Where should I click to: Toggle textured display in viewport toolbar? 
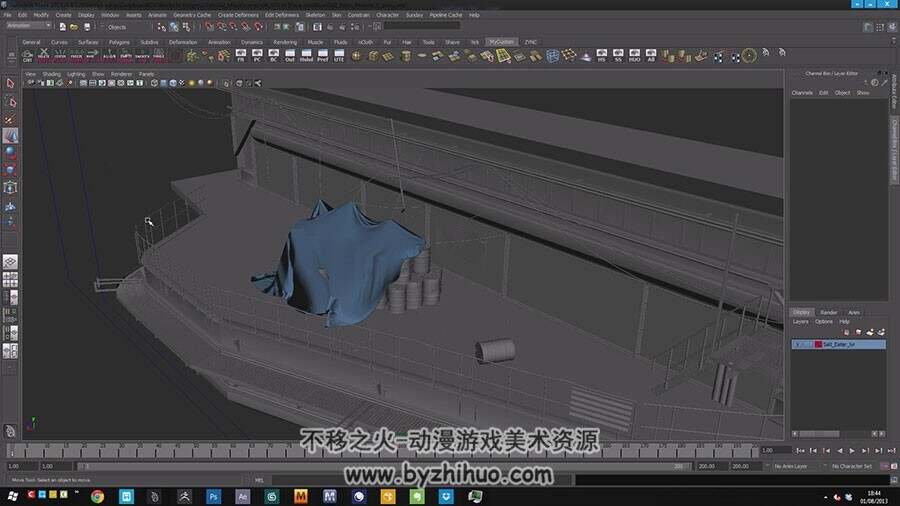pyautogui.click(x=182, y=83)
